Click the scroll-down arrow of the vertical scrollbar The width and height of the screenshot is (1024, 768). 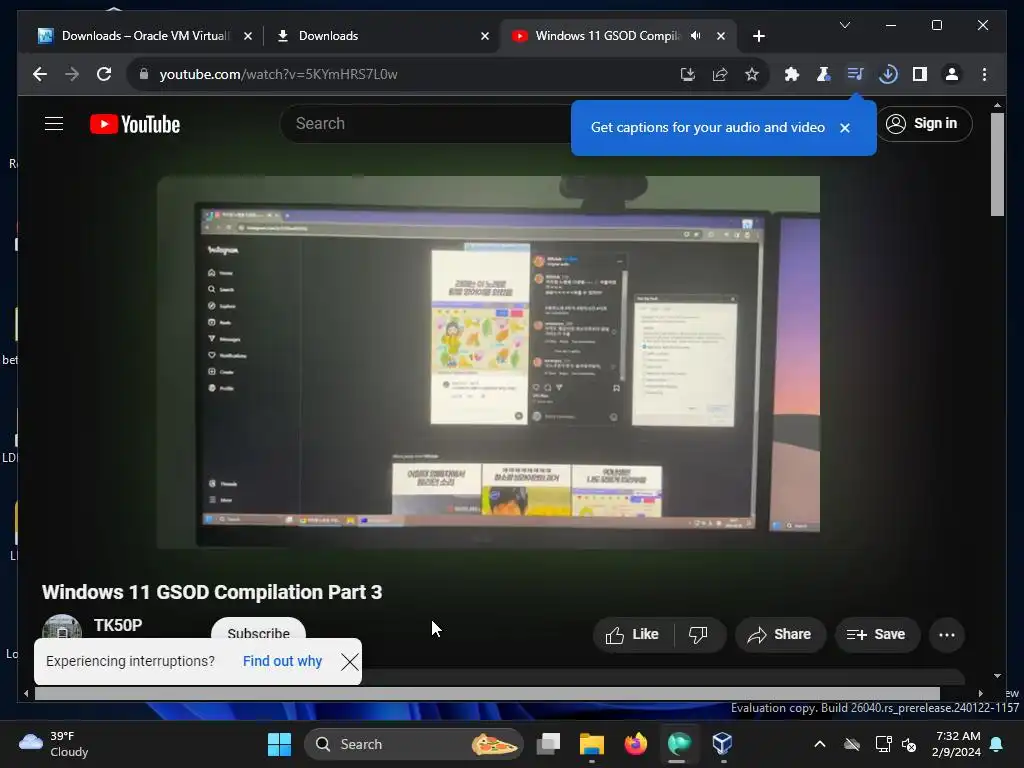[997, 676]
